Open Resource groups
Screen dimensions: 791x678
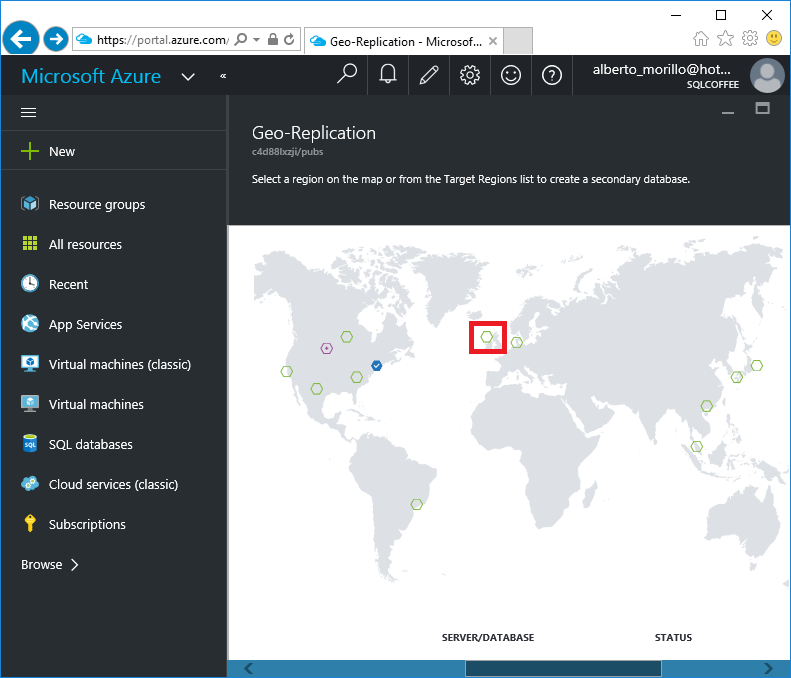point(113,204)
